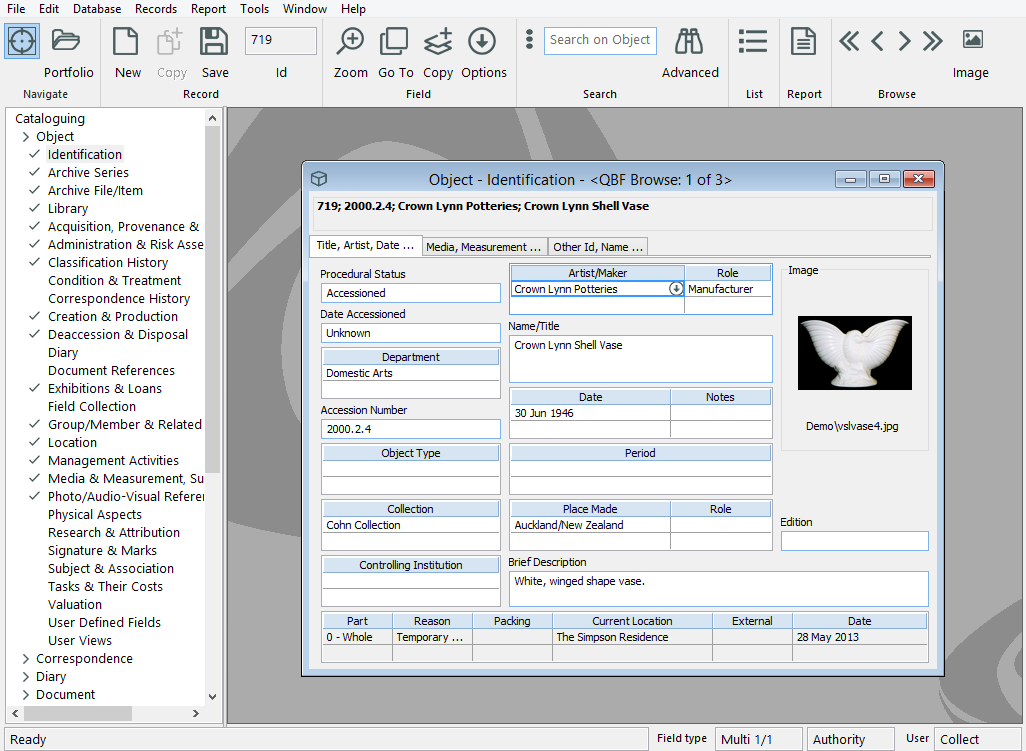Click the Image toolbar icon
This screenshot has height=751, width=1026.
[x=972, y=39]
